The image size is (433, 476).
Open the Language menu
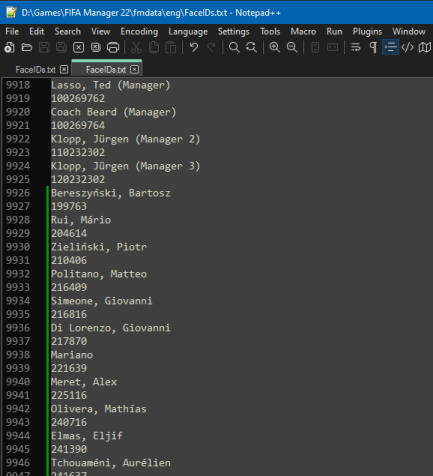click(188, 32)
